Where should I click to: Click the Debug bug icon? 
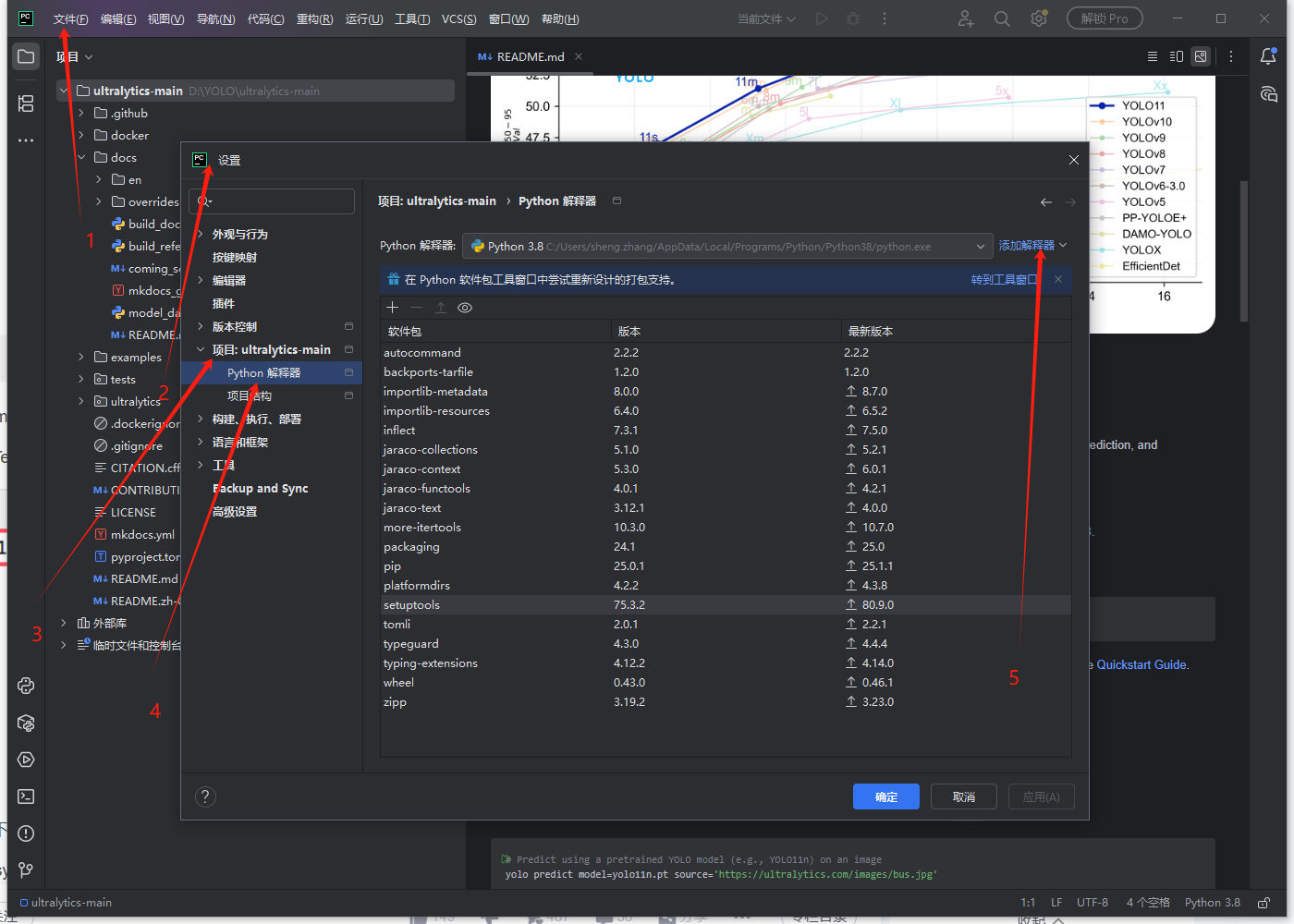(853, 18)
